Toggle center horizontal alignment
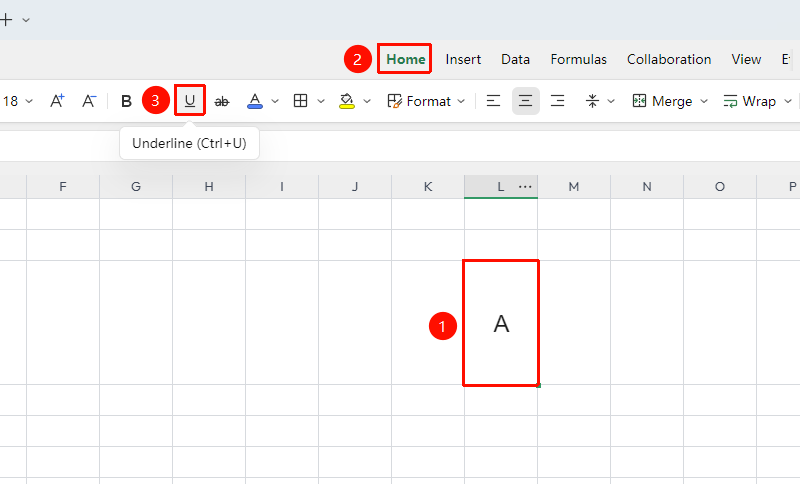The width and height of the screenshot is (800, 484). click(x=526, y=101)
